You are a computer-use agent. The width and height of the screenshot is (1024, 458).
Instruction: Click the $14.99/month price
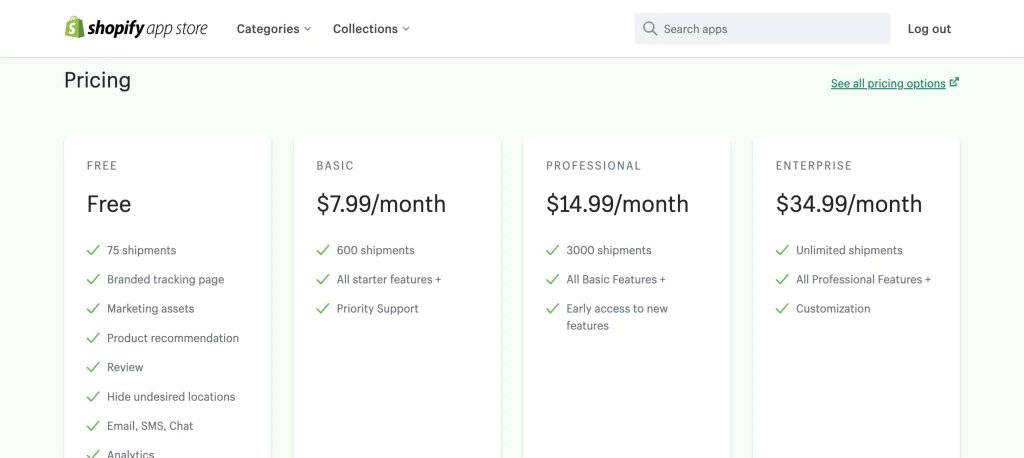[617, 204]
